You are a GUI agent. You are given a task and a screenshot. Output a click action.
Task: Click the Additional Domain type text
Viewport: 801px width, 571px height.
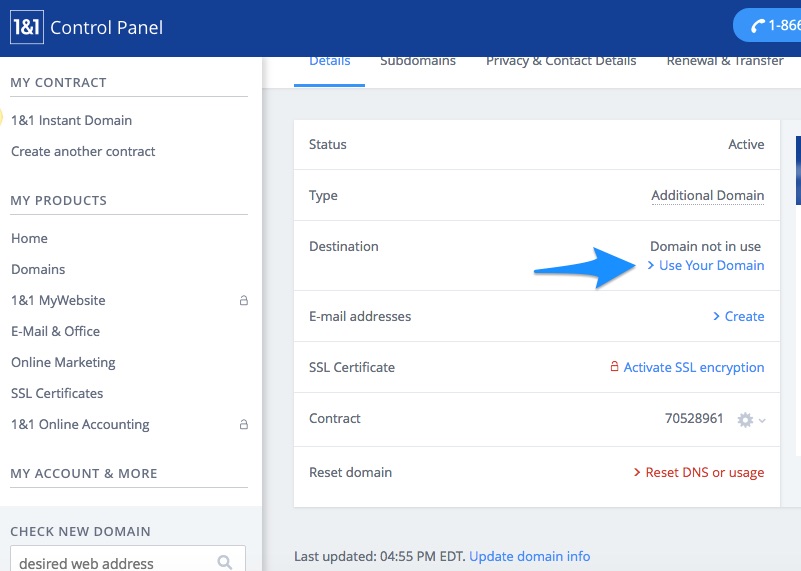(x=708, y=196)
